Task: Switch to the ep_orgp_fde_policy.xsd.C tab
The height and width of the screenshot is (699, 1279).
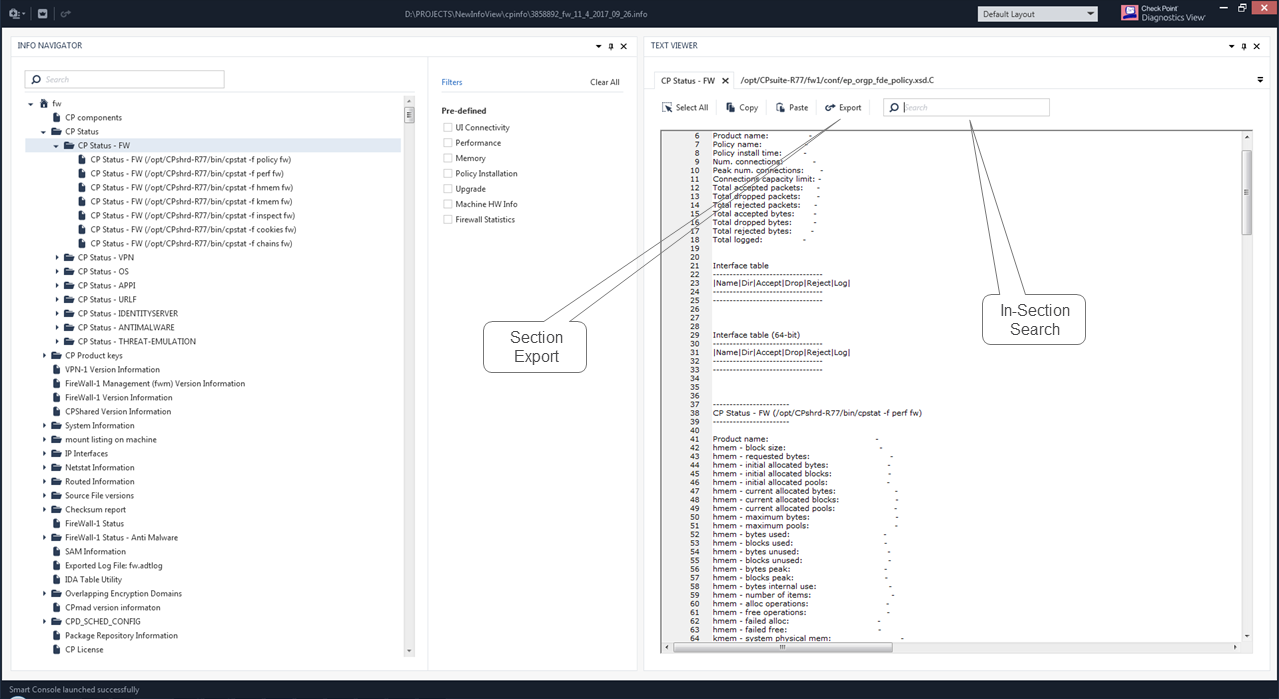Action: pyautogui.click(x=837, y=81)
